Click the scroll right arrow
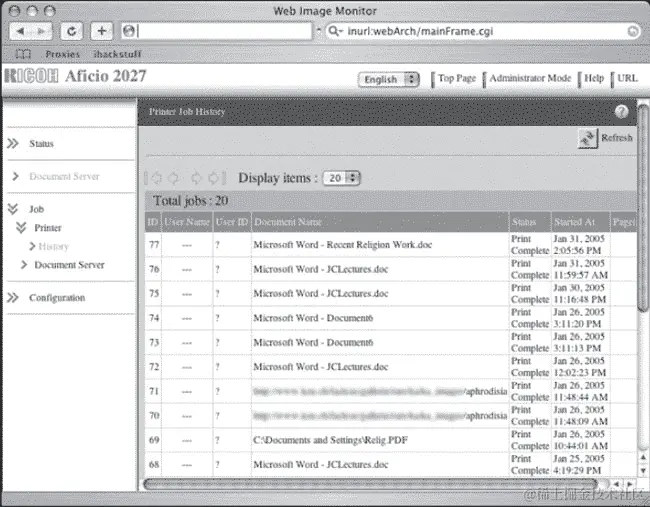Screen dimensions: 650x507 pyautogui.click(x=630, y=484)
